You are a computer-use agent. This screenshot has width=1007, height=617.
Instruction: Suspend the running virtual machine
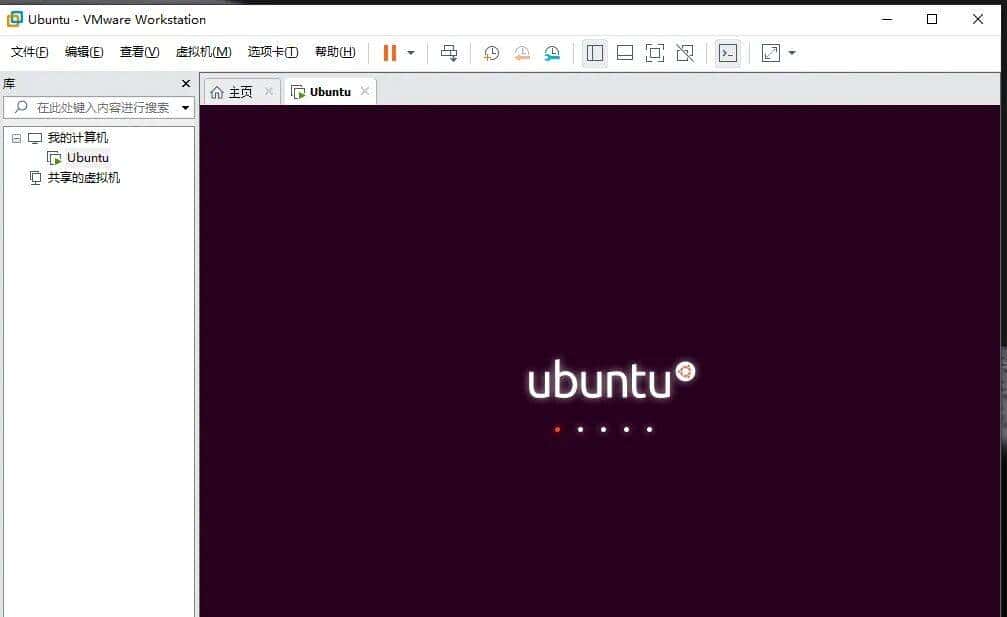tap(390, 52)
